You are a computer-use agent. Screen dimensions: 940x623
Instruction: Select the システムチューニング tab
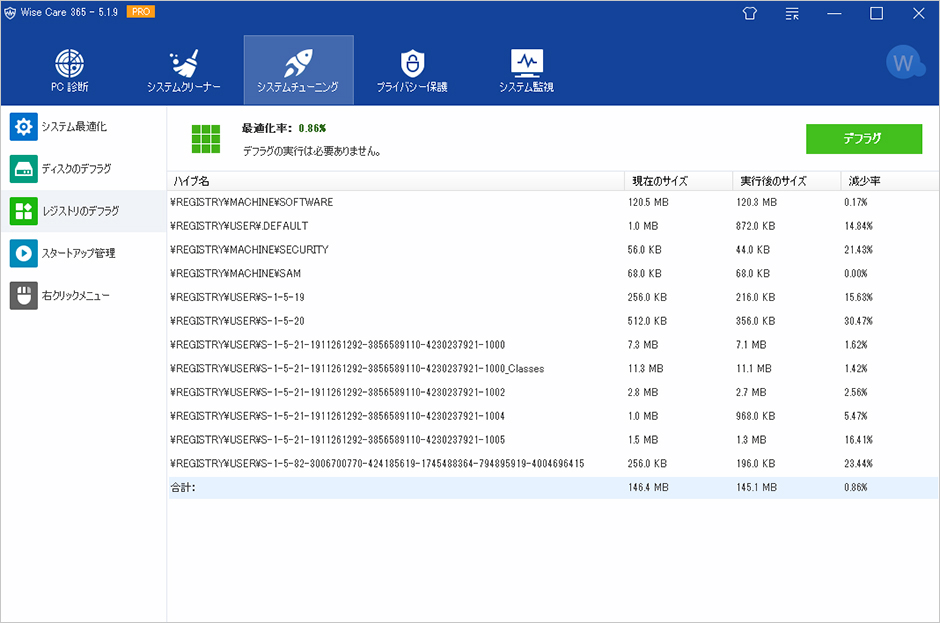[299, 70]
